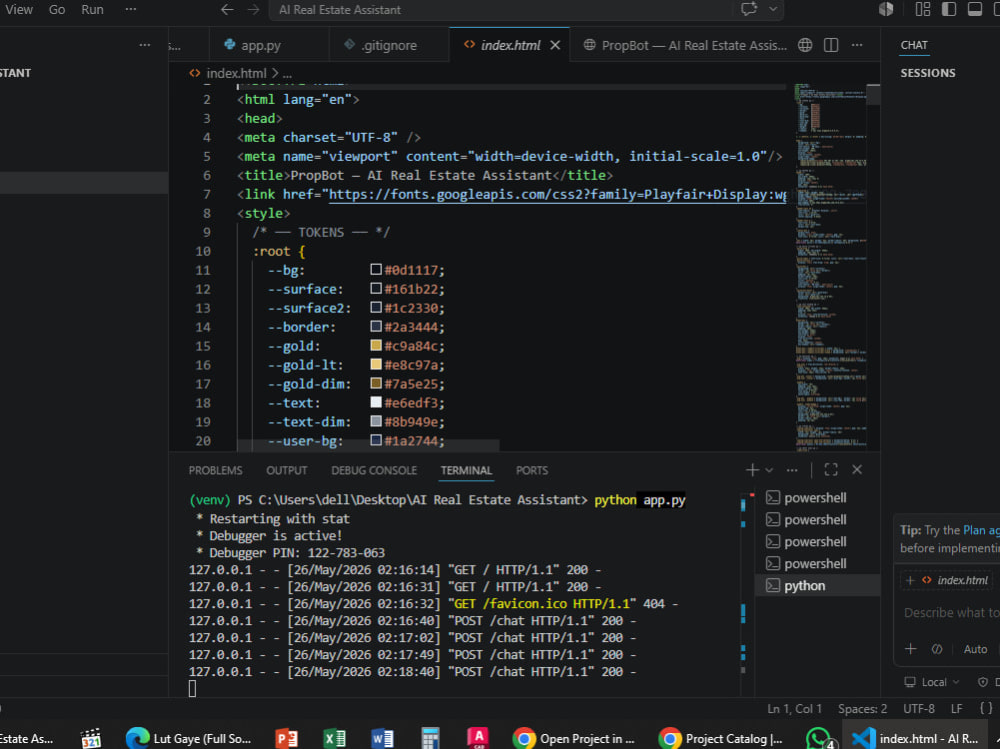Close the terminal panel

pyautogui.click(x=857, y=470)
